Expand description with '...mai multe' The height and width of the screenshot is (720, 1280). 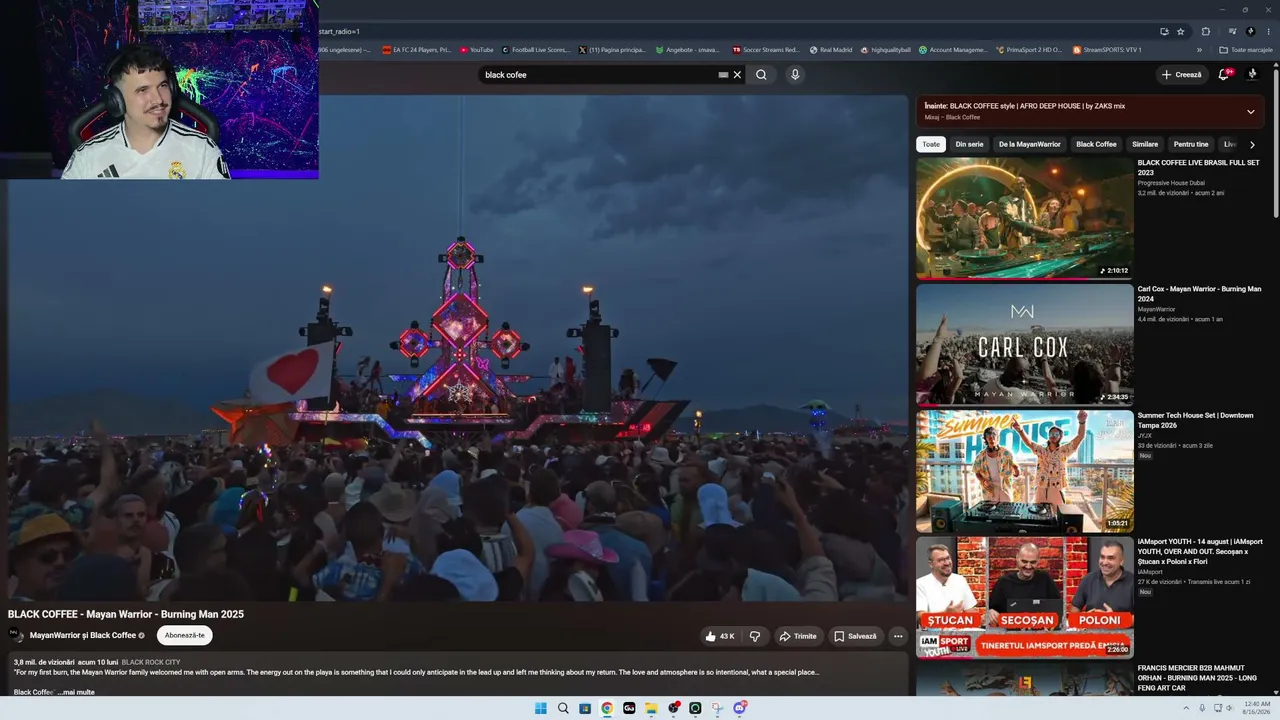[x=77, y=692]
